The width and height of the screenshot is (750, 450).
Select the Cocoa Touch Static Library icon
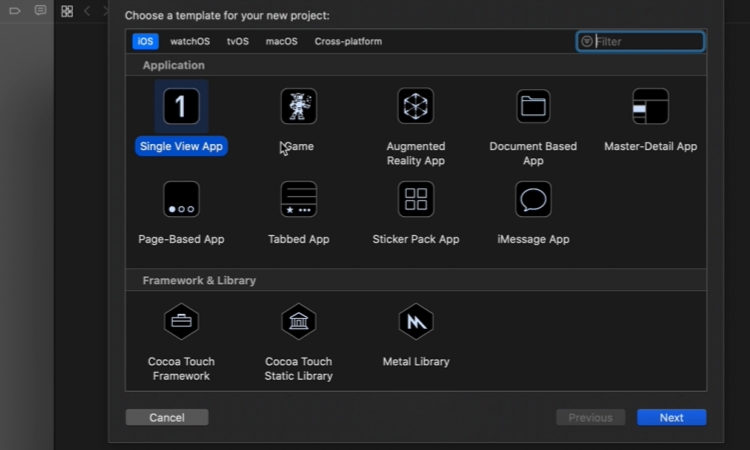[298, 321]
